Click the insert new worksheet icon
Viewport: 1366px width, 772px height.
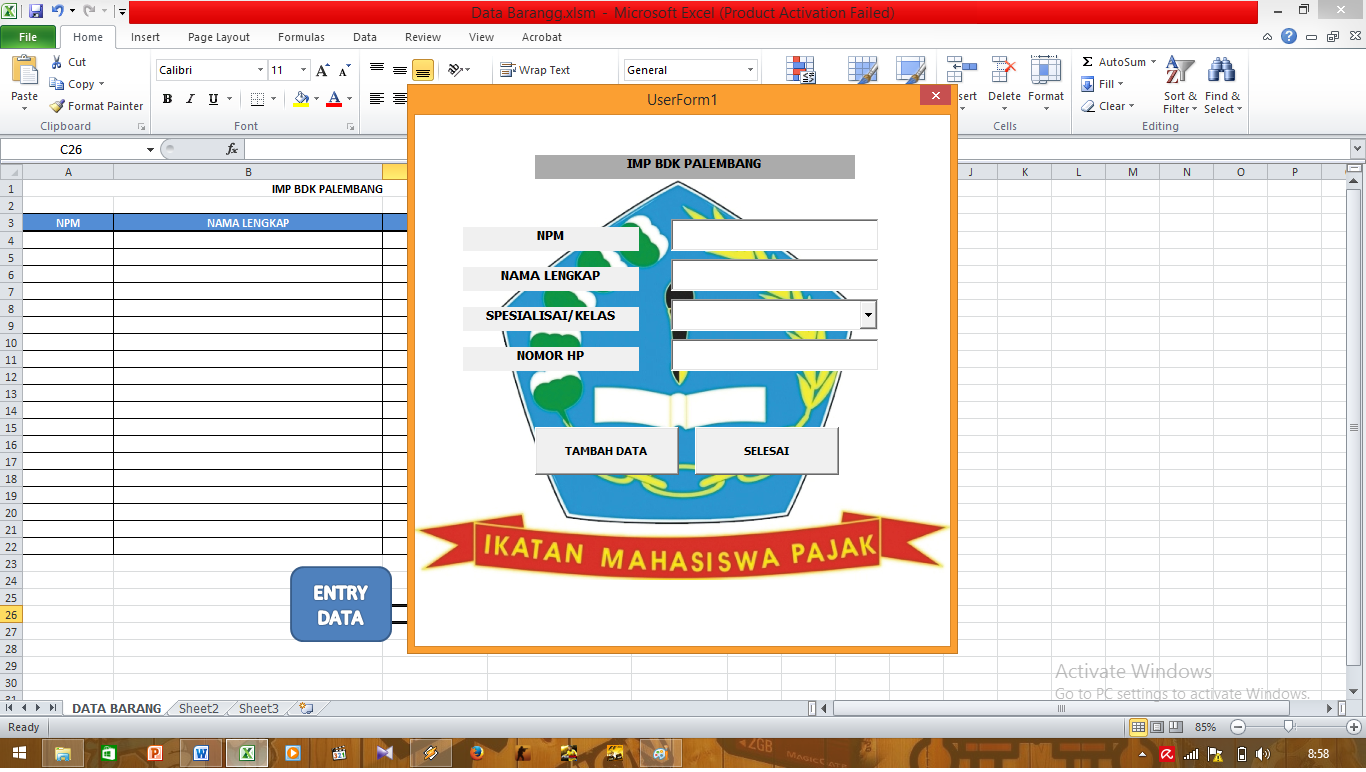coord(306,708)
